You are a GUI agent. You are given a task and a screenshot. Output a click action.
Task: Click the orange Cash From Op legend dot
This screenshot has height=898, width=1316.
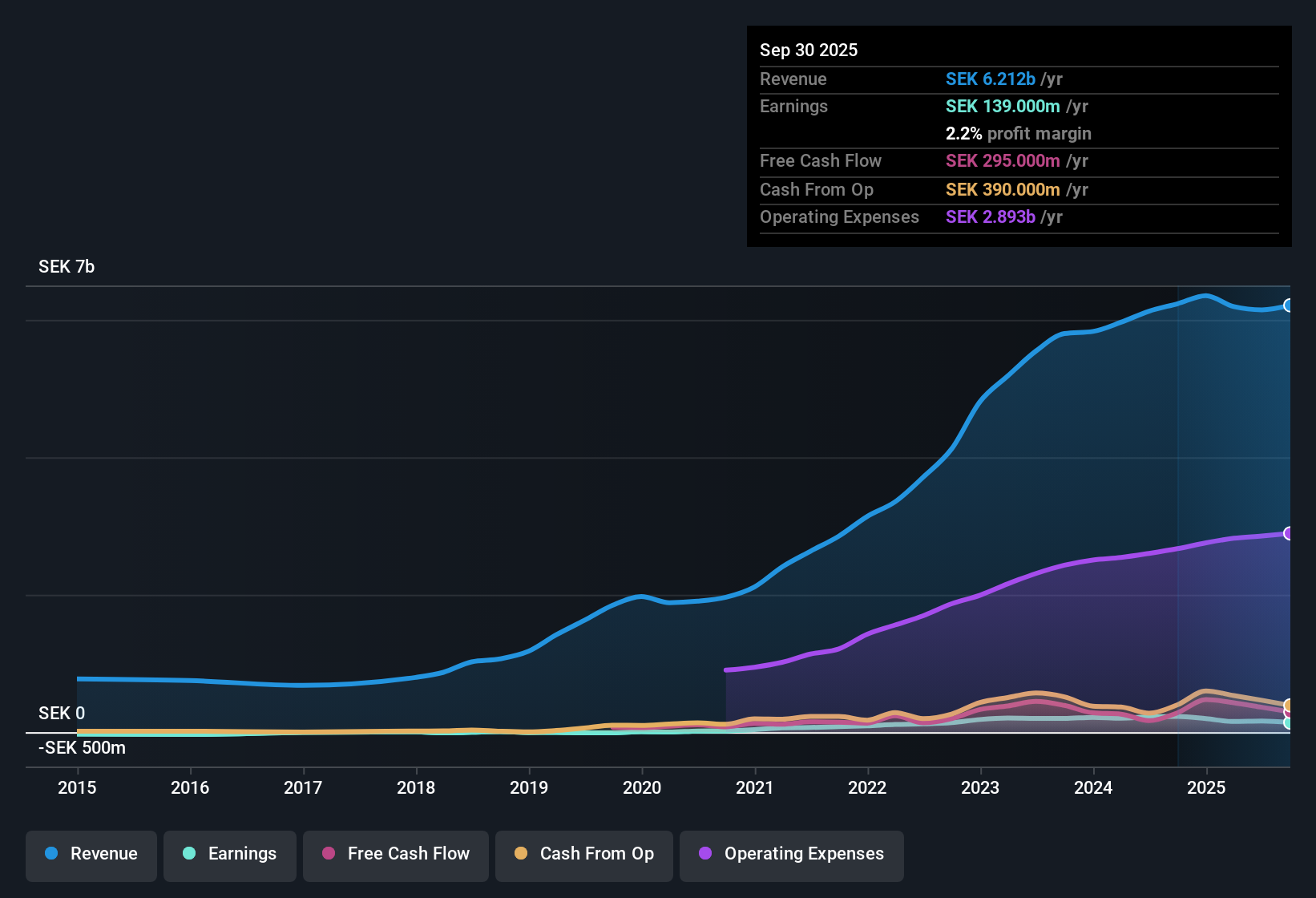(x=521, y=853)
